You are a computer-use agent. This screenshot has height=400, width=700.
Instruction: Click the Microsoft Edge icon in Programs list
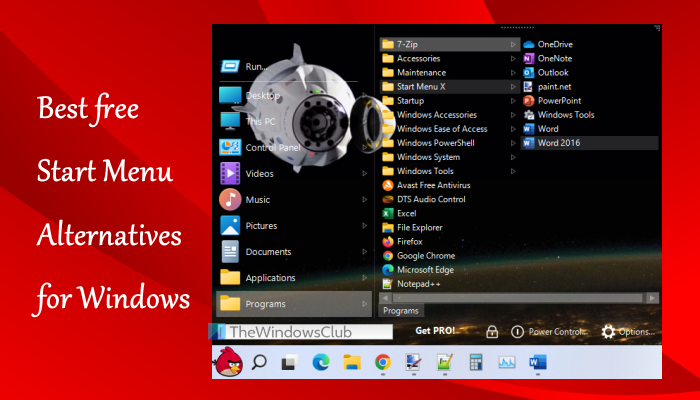tap(388, 270)
